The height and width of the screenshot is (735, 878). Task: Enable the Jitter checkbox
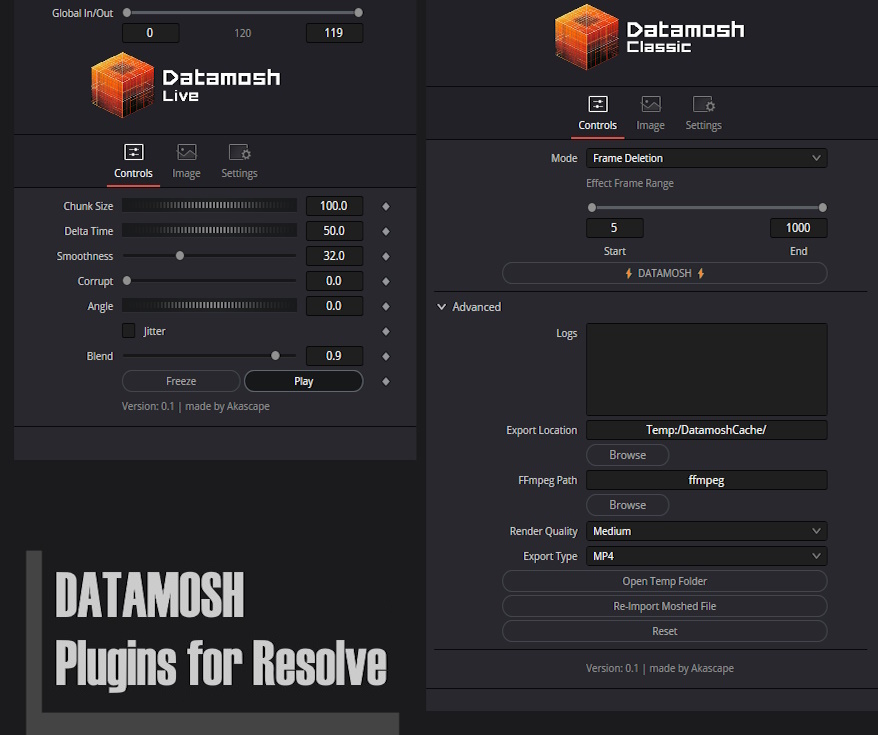(129, 331)
